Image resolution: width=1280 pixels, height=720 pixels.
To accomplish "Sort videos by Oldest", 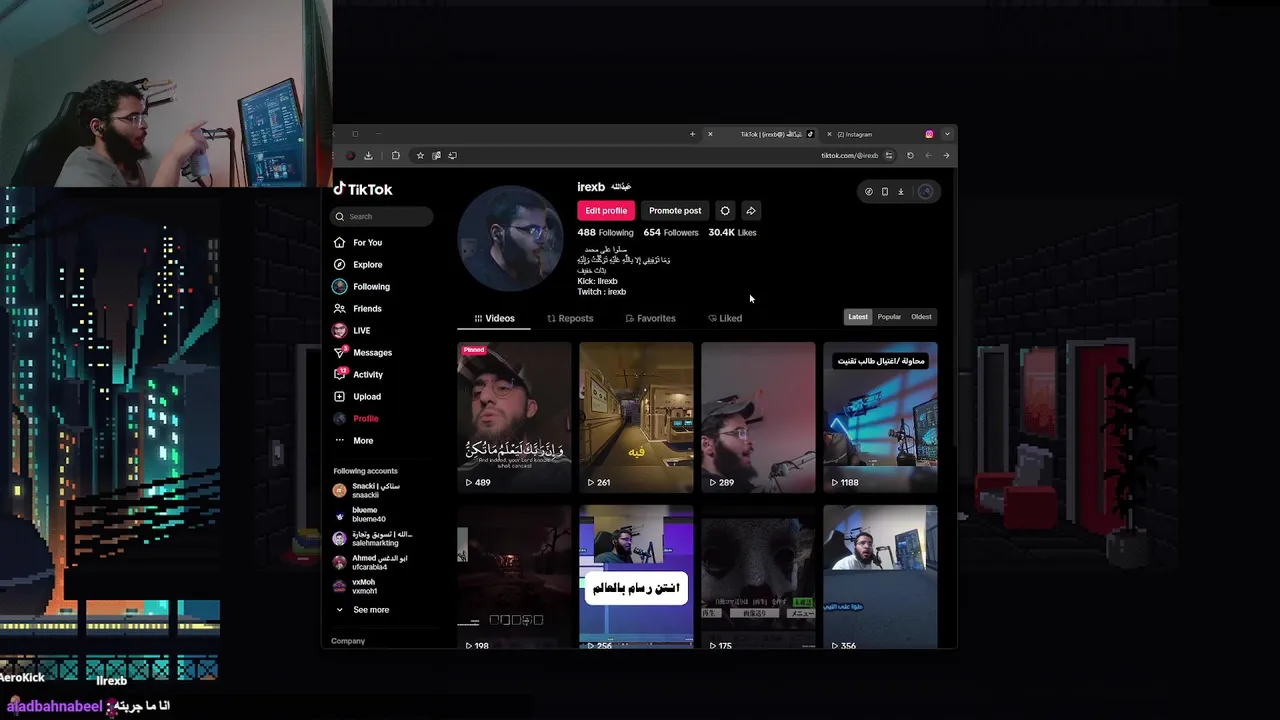I will point(921,317).
